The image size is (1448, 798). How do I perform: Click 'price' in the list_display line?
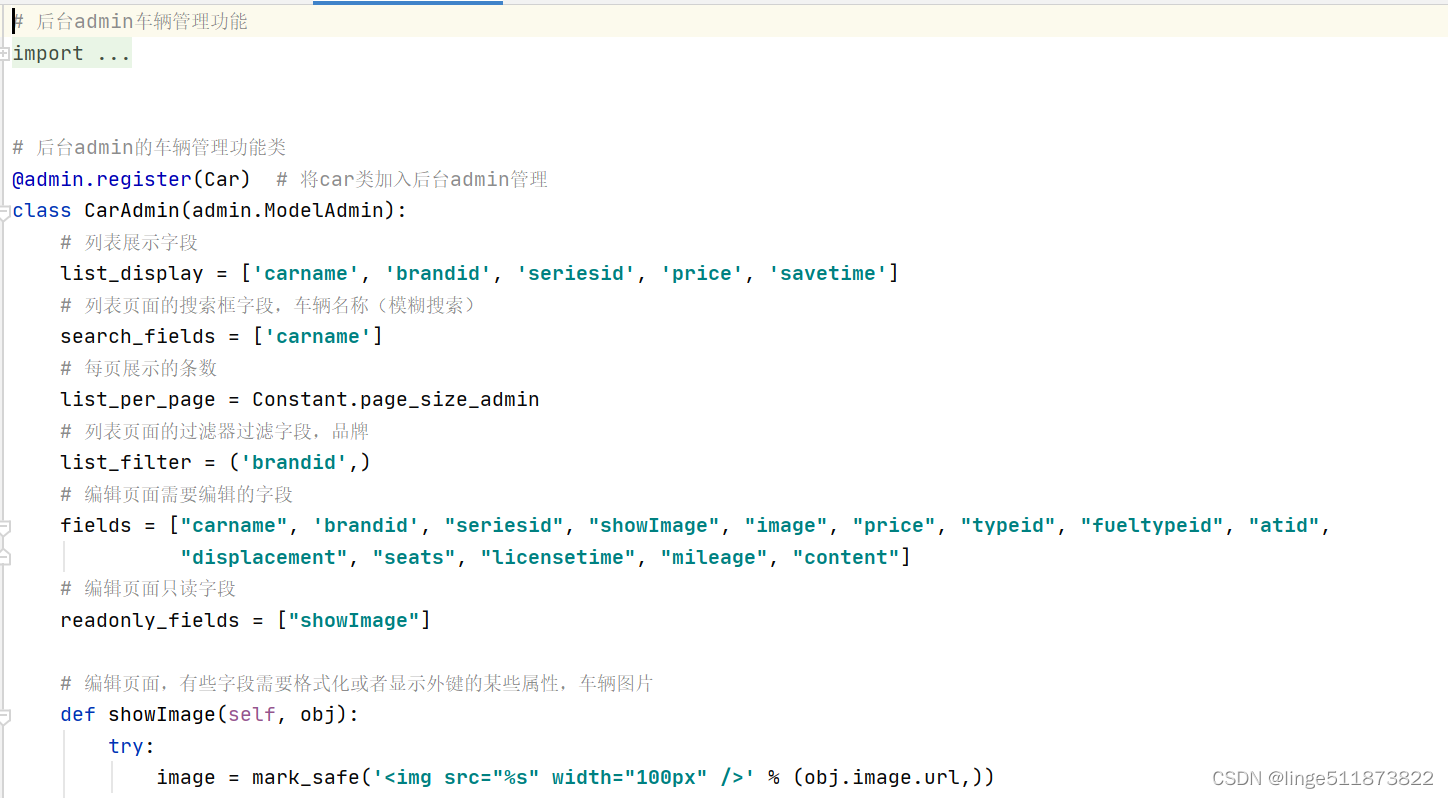(x=702, y=274)
